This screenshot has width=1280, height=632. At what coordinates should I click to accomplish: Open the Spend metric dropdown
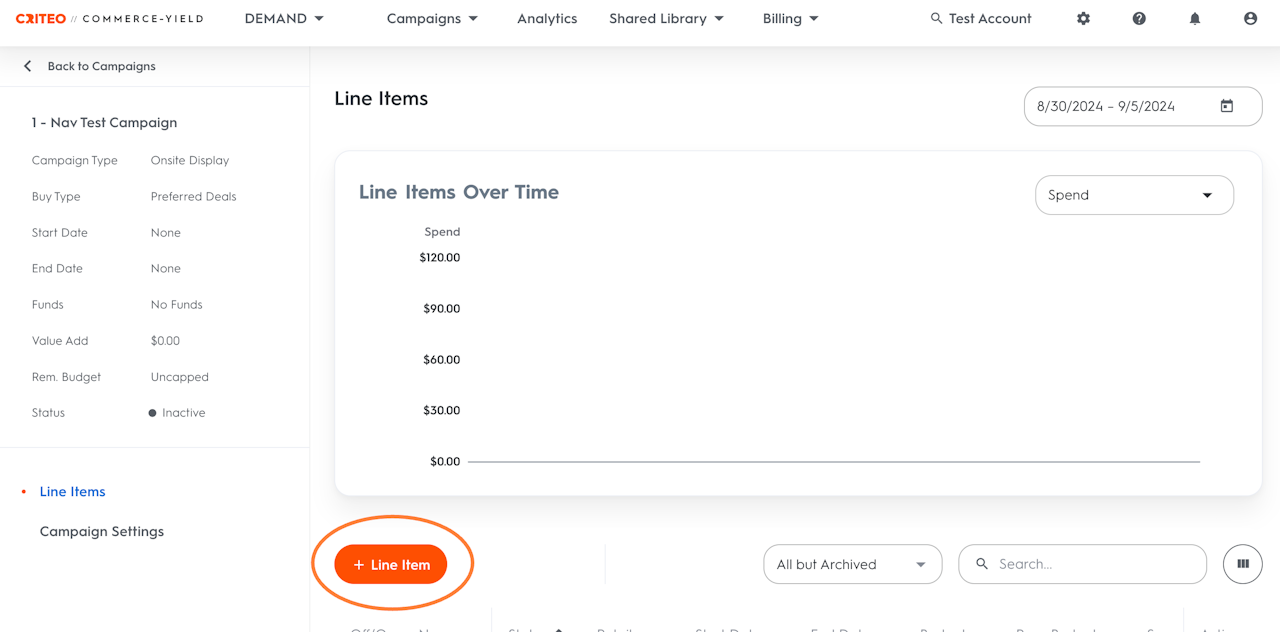1134,195
